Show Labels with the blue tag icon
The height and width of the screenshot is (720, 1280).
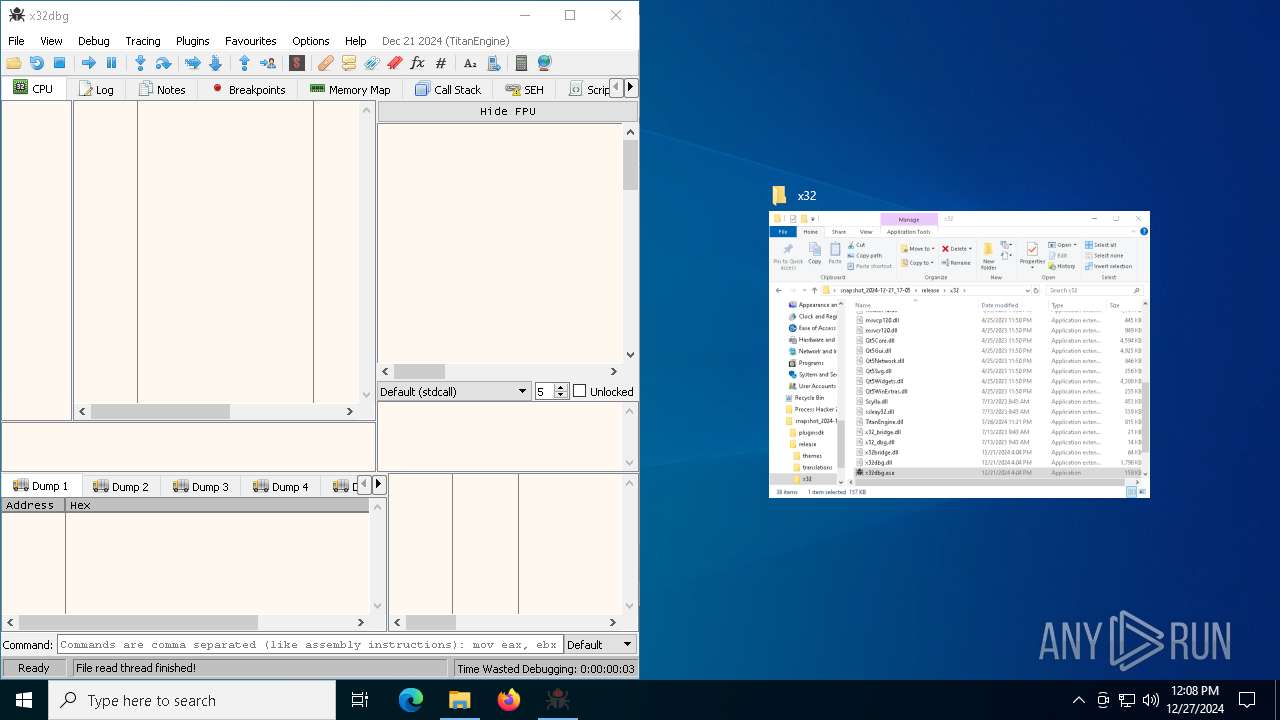372,63
